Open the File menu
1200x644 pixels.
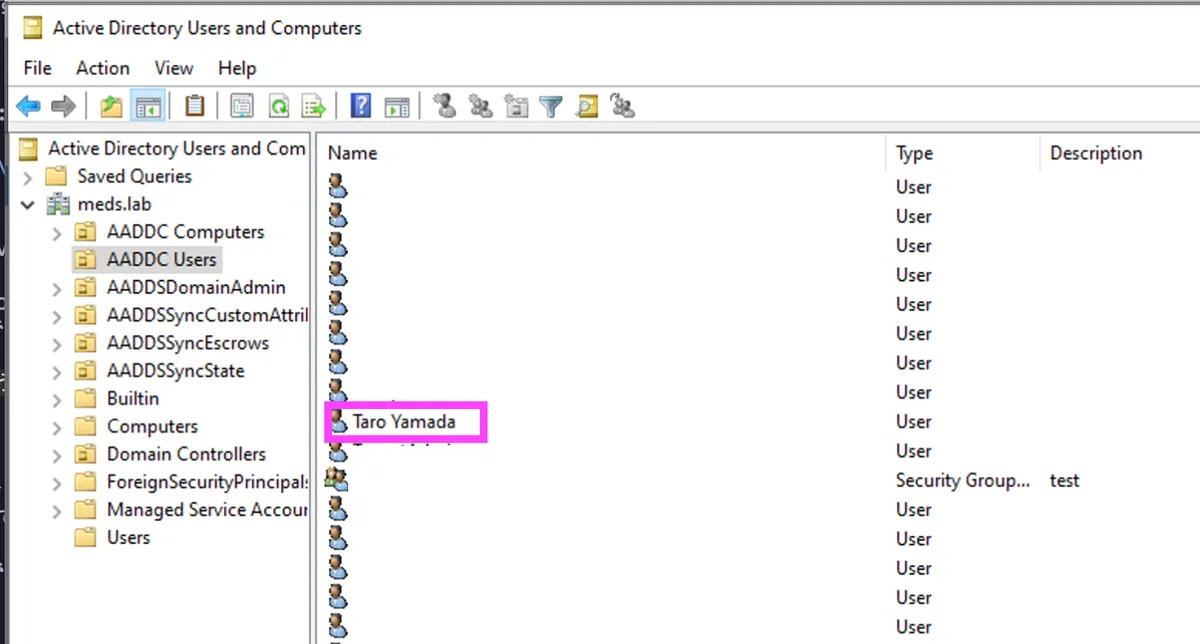[37, 68]
